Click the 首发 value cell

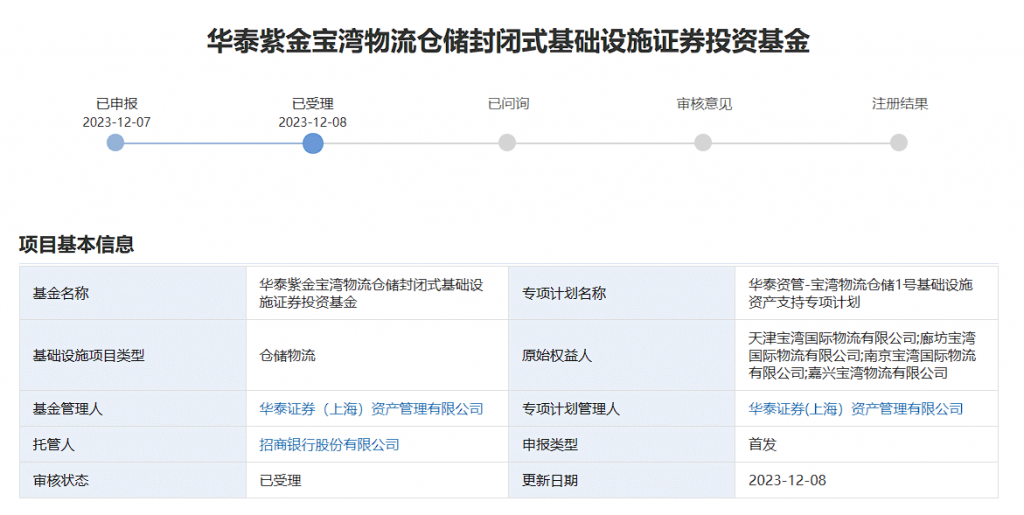coord(867,445)
